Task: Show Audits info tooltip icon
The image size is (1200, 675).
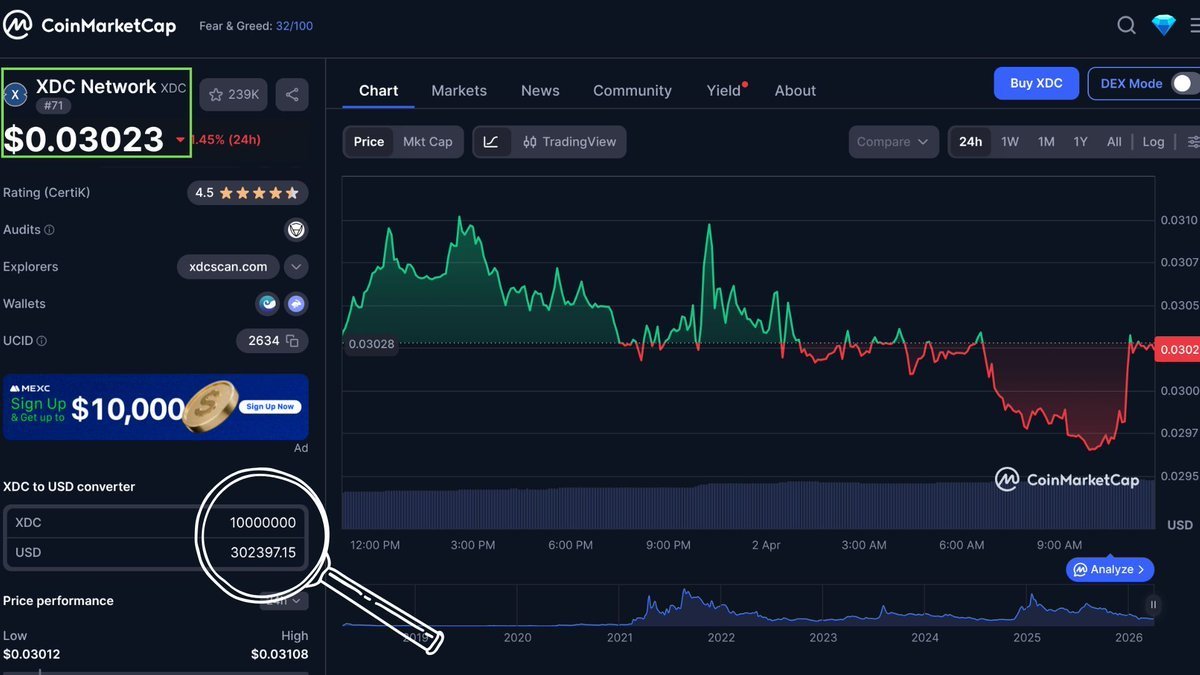Action: 50,230
